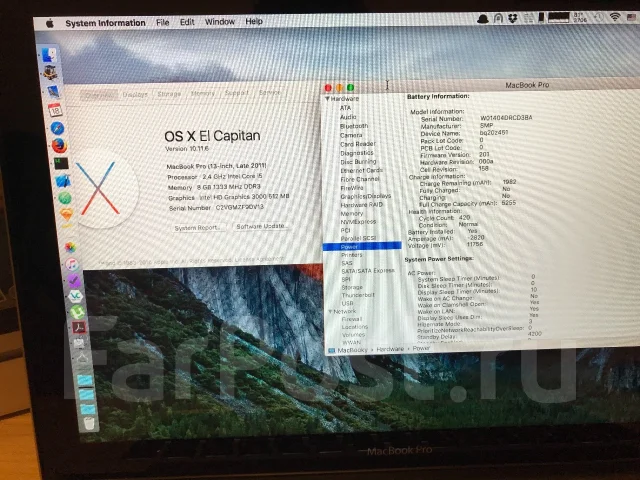This screenshot has height=480, width=640.
Task: Select Diagnostics in the sidebar
Action: [357, 153]
